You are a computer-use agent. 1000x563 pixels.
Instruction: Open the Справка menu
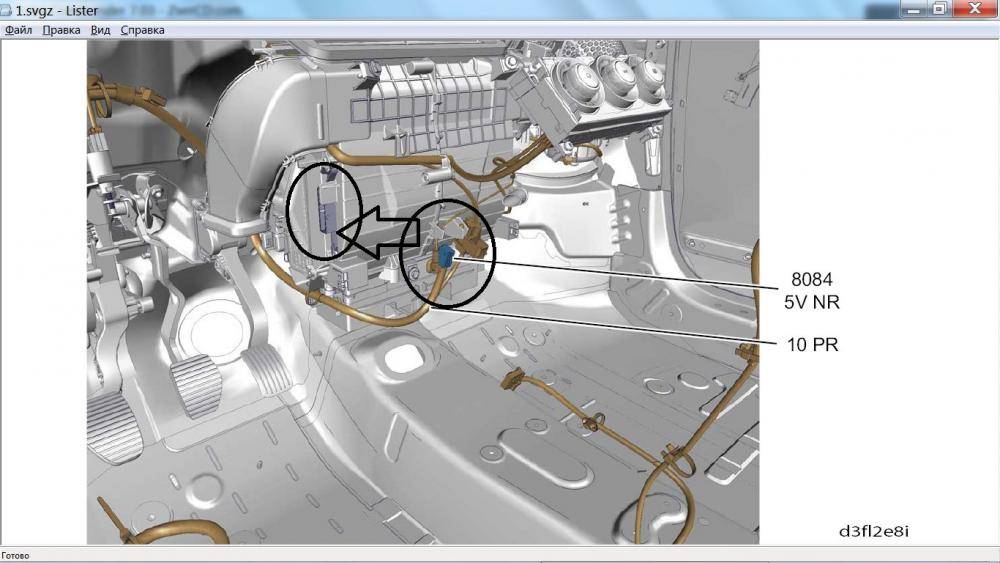pyautogui.click(x=142, y=30)
